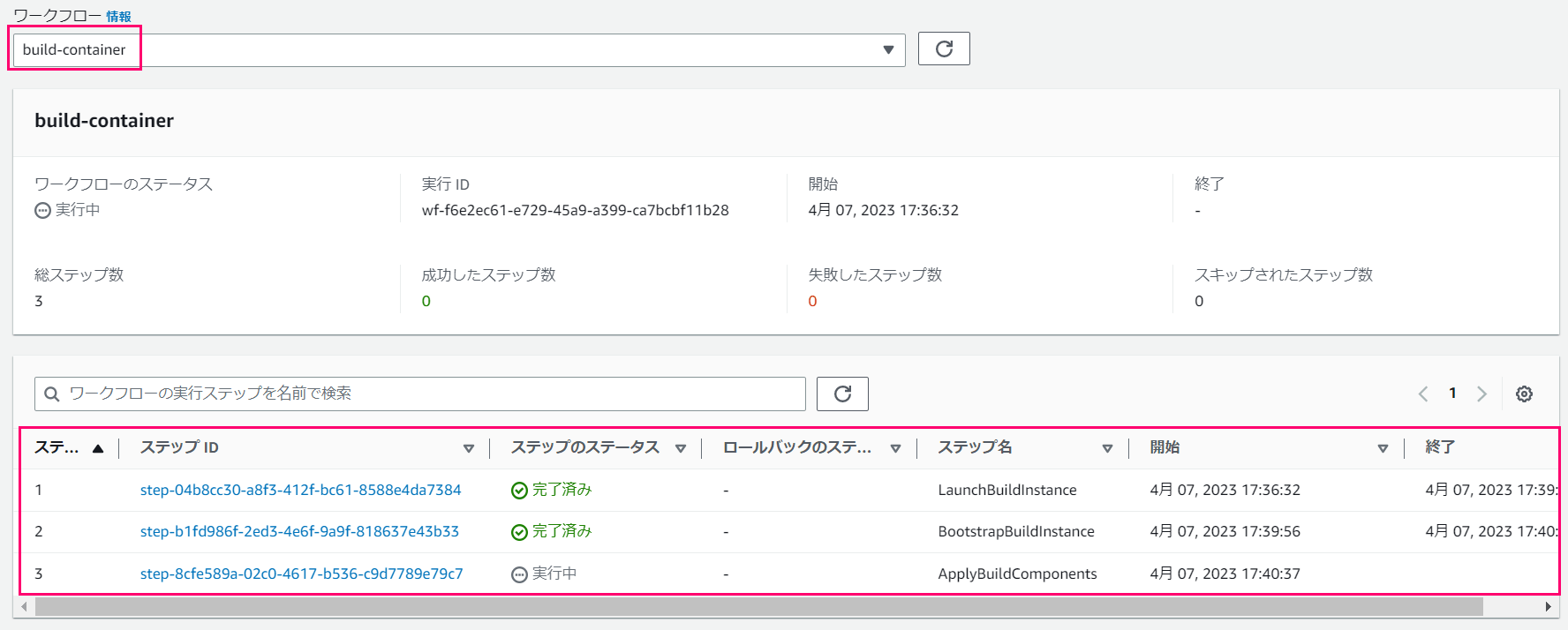Screen dimensions: 1568x630
Task: Click the 終了 column header
Action: (x=1440, y=447)
